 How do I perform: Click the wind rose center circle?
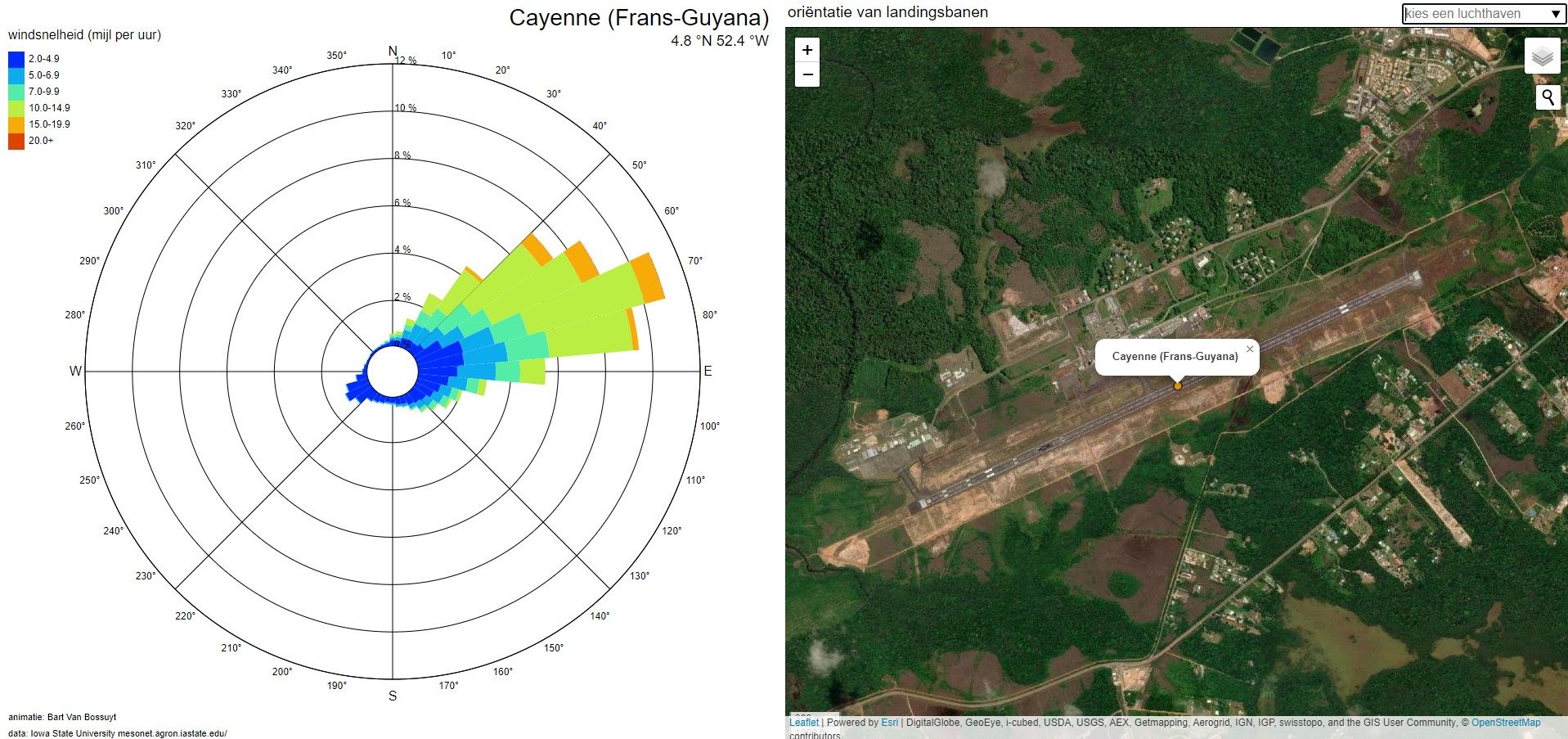393,372
